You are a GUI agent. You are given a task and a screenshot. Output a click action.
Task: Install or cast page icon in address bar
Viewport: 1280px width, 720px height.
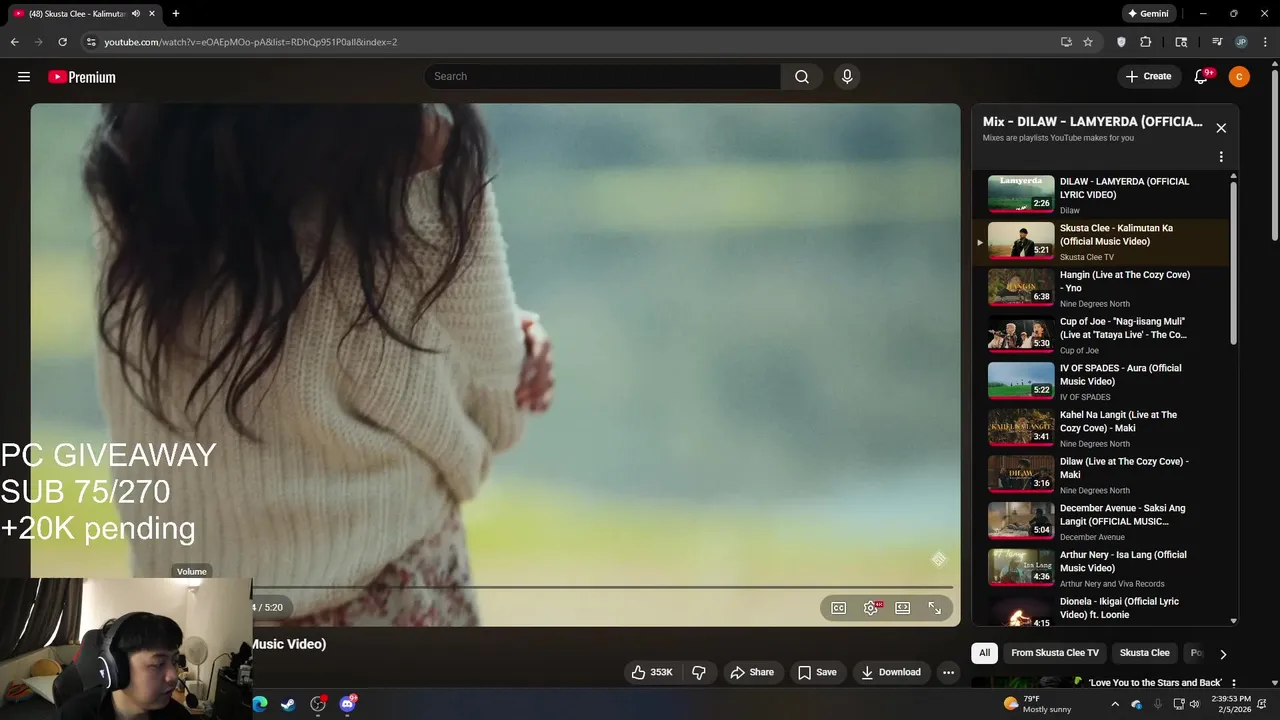click(1066, 42)
